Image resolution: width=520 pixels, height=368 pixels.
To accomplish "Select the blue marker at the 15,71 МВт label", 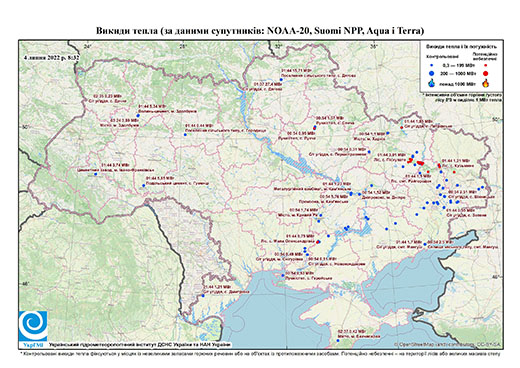I will click(281, 80).
